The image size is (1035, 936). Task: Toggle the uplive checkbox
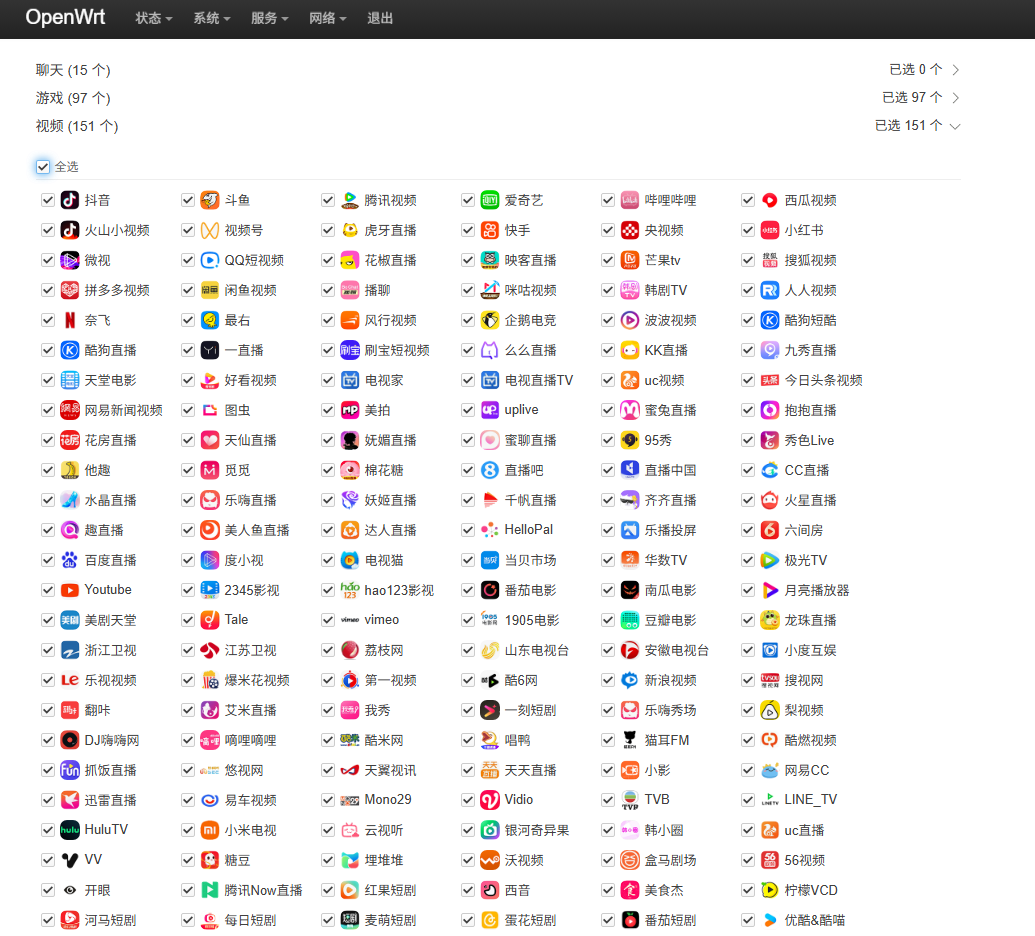tap(467, 410)
